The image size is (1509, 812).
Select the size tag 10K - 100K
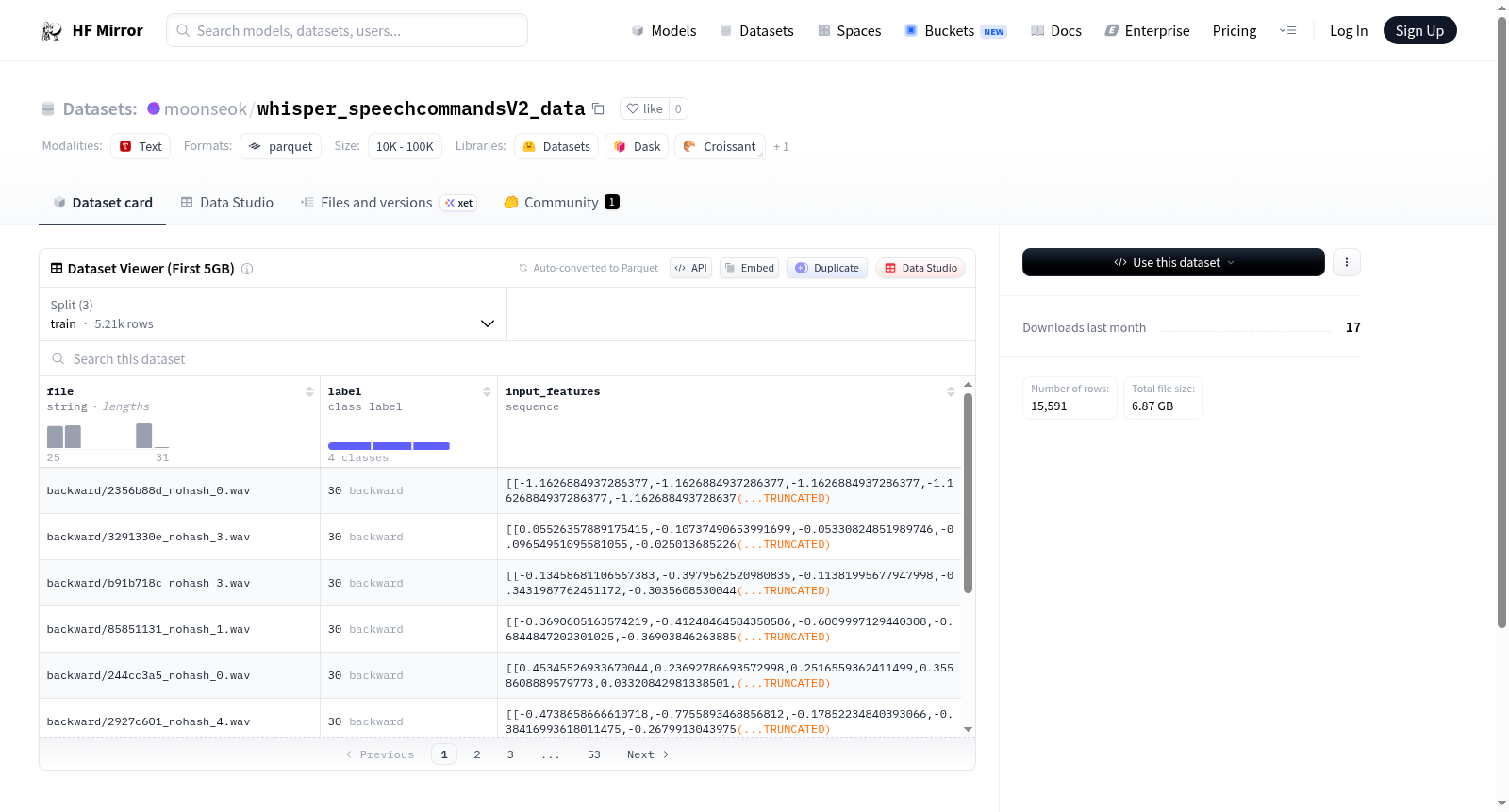pyautogui.click(x=405, y=146)
